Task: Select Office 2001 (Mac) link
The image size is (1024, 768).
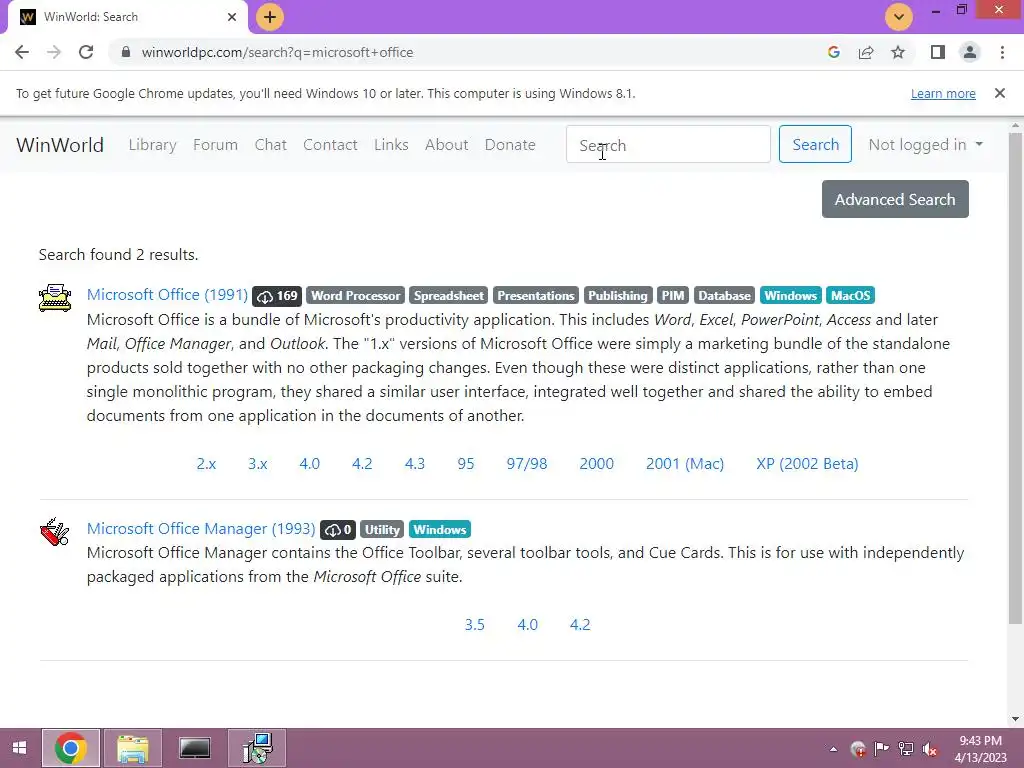Action: click(x=685, y=464)
